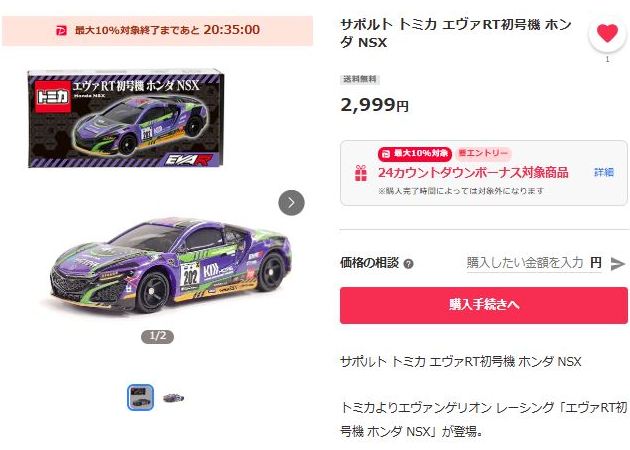Click the 1/2 image counter indicator
The height and width of the screenshot is (450, 630).
tap(158, 336)
